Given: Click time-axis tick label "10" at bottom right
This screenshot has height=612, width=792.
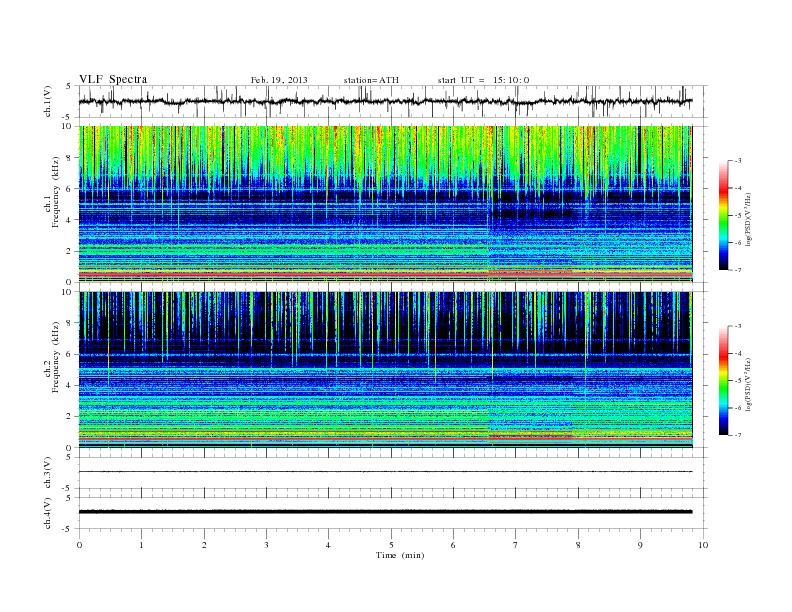Looking at the screenshot, I should (x=703, y=545).
